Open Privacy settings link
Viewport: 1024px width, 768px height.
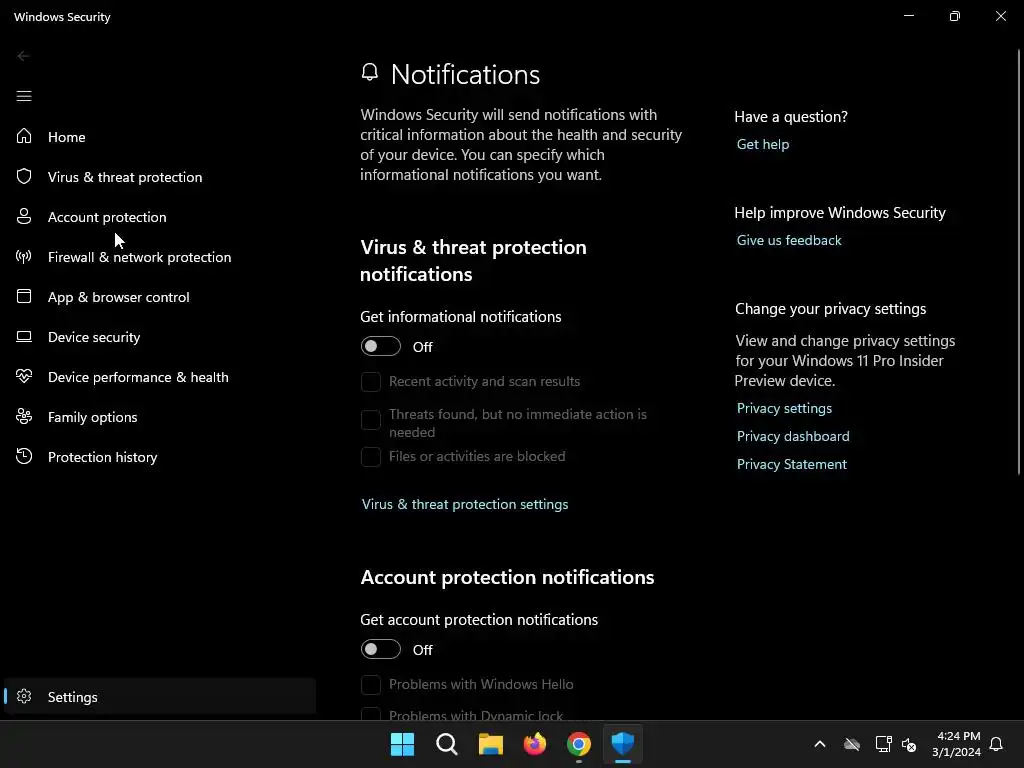[x=784, y=408]
